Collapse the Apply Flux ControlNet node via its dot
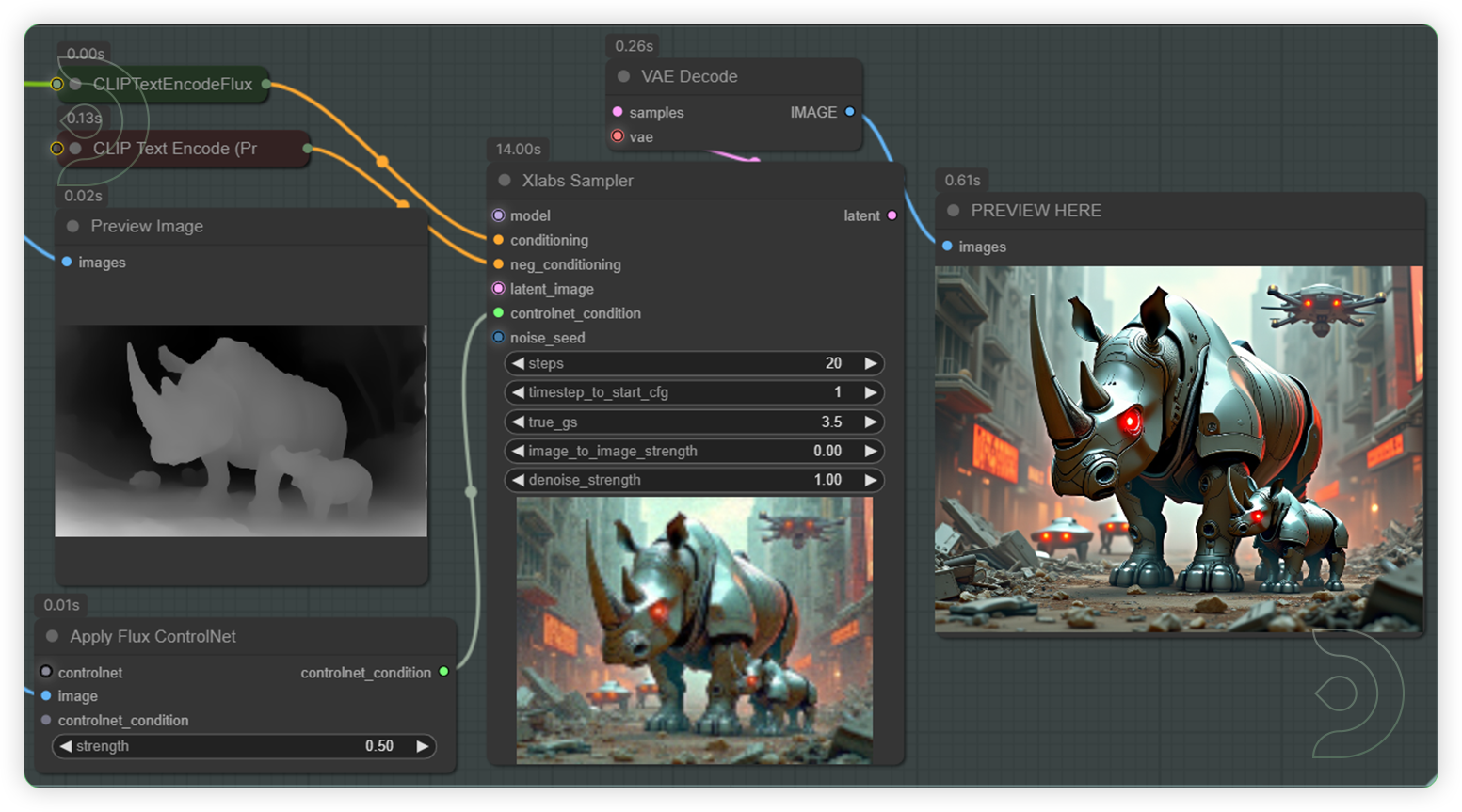The height and width of the screenshot is (812, 1462). tap(53, 637)
